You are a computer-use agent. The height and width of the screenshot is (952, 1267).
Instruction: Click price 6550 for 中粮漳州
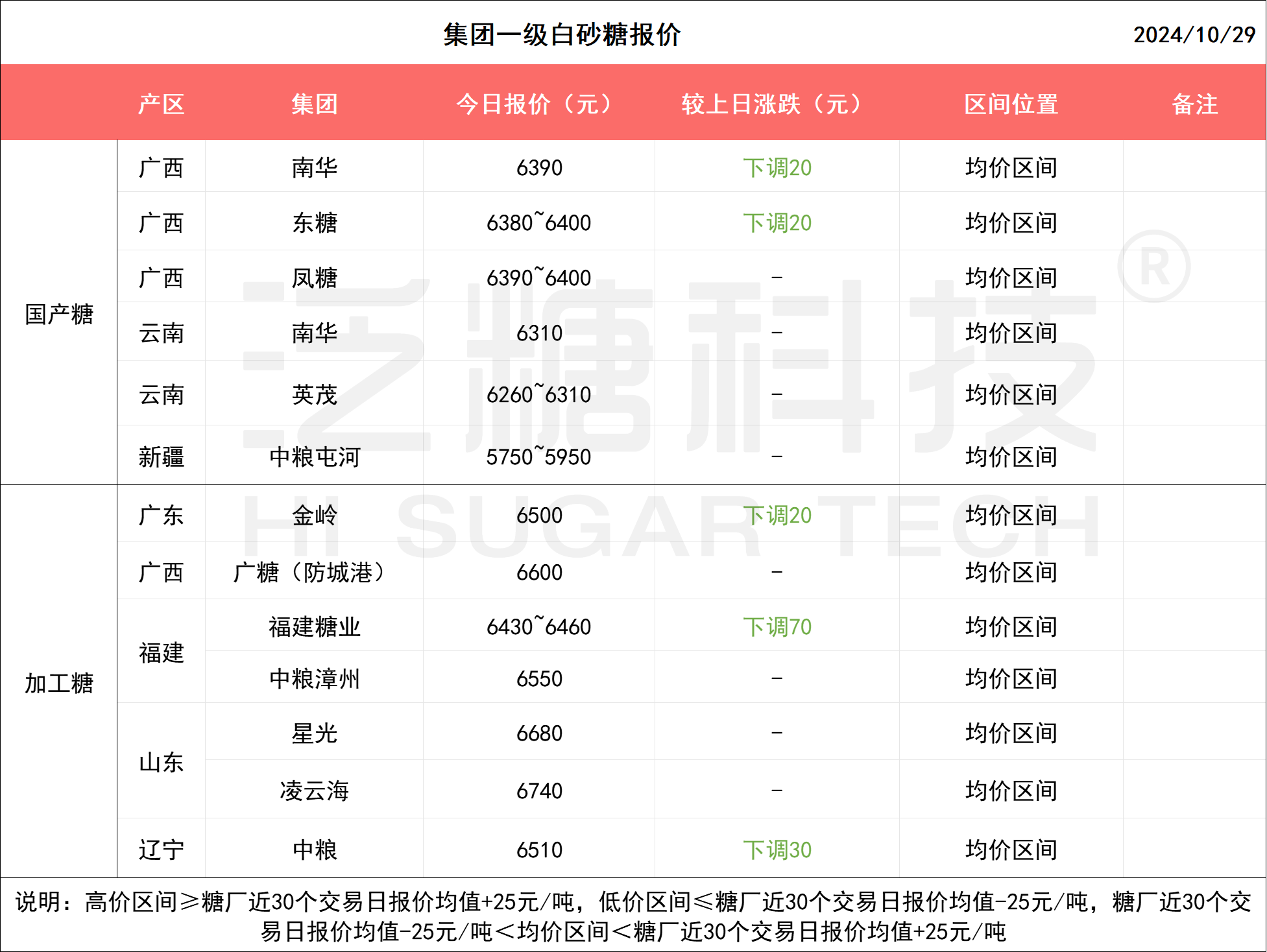539,679
